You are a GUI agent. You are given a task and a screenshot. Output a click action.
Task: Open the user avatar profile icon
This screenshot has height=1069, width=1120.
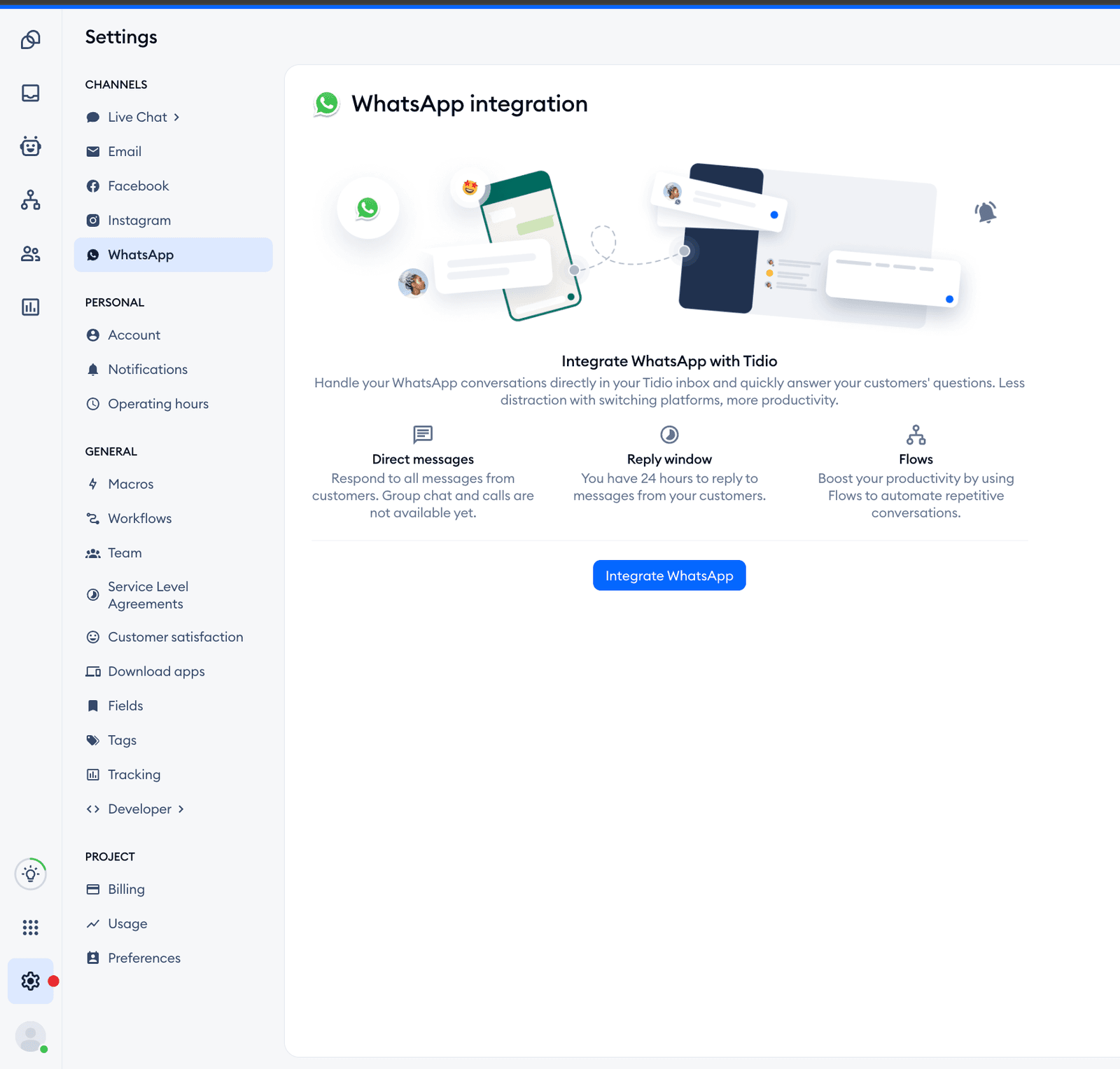point(30,1036)
